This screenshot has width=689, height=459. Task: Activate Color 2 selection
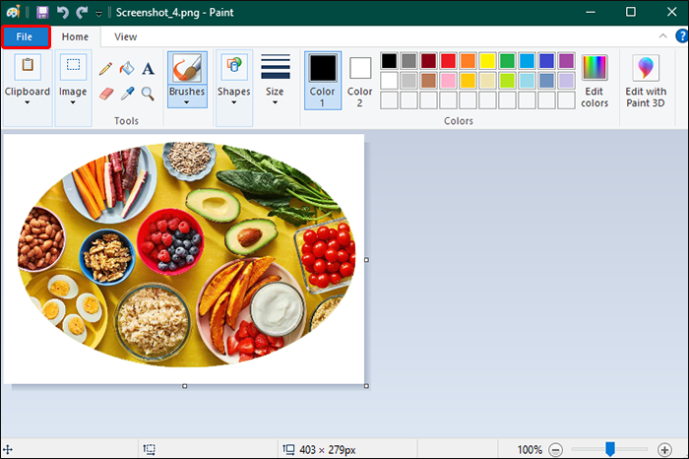click(360, 81)
